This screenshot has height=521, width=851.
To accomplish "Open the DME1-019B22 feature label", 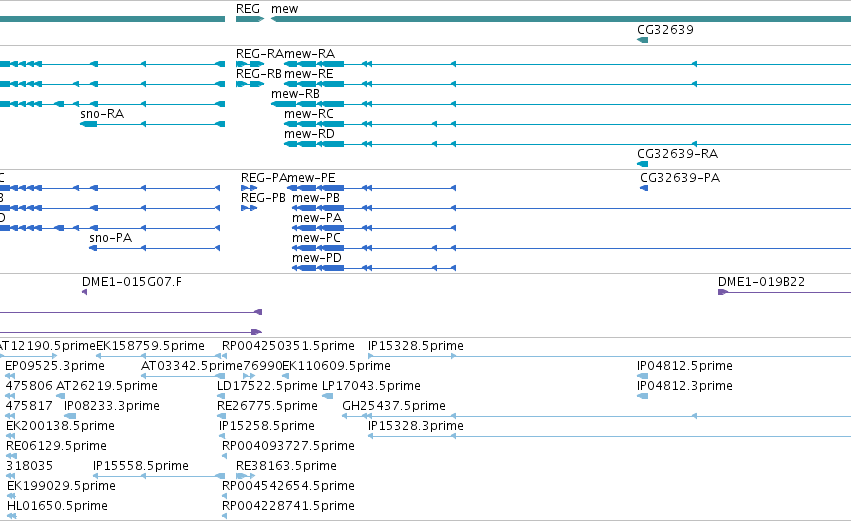I will pos(761,282).
